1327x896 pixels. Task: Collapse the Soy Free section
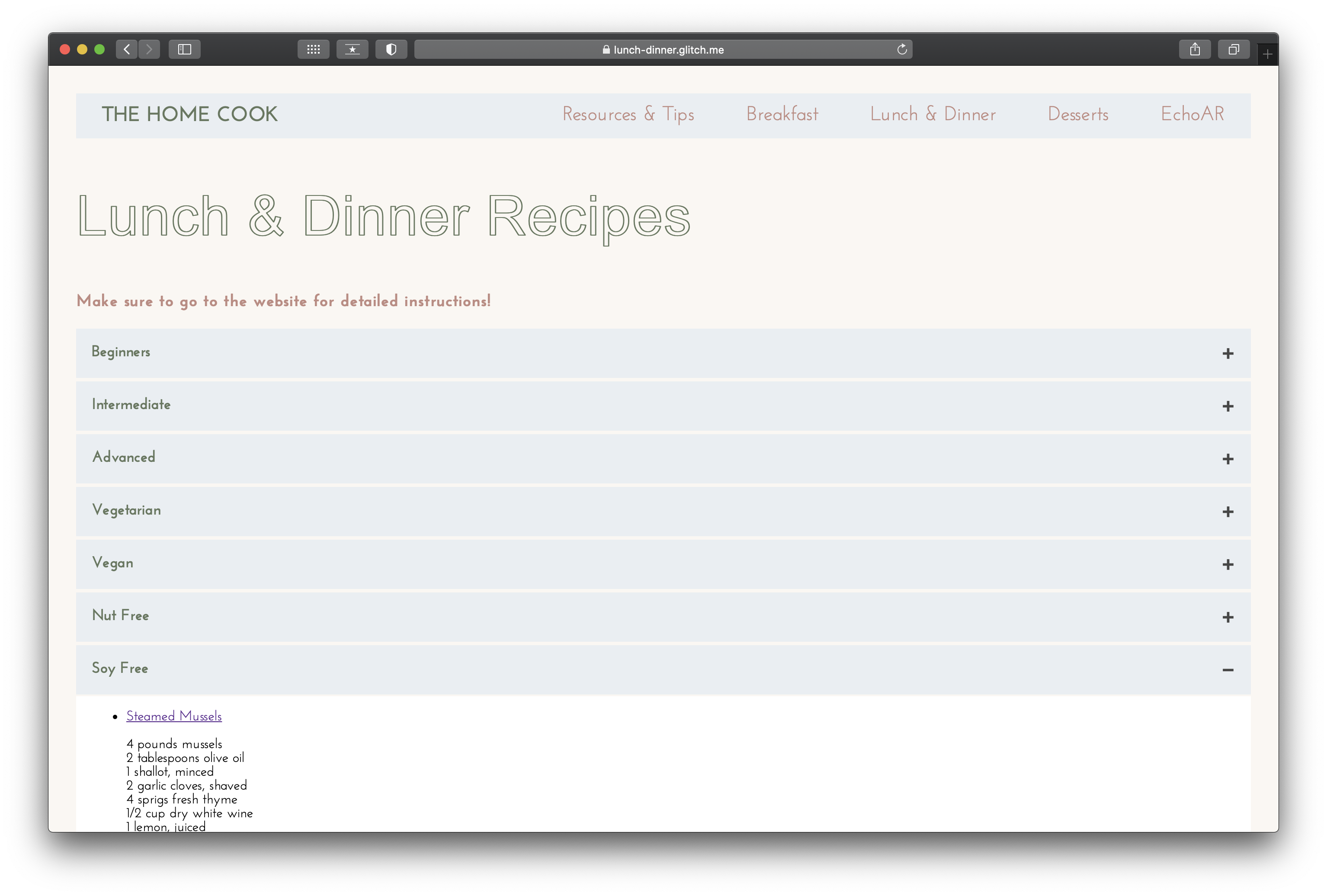coord(1228,669)
